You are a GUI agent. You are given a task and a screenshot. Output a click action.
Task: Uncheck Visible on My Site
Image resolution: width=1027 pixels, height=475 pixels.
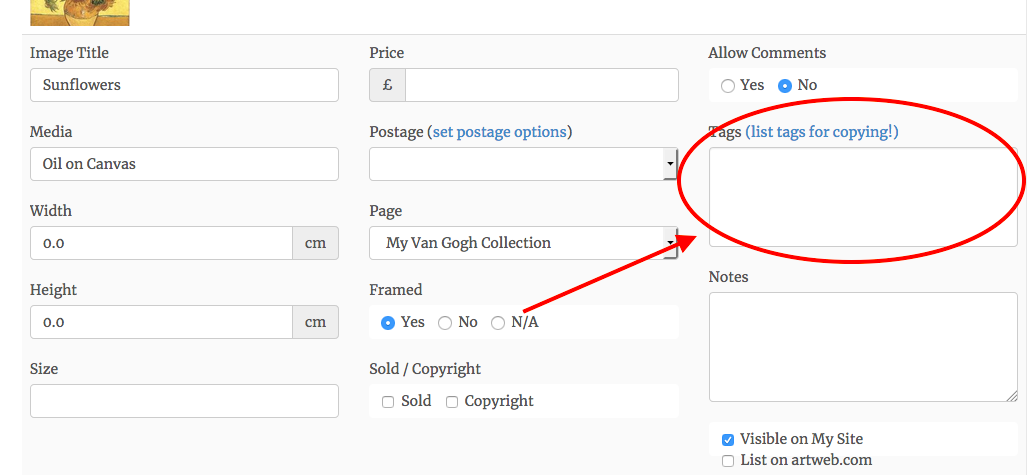coord(728,439)
